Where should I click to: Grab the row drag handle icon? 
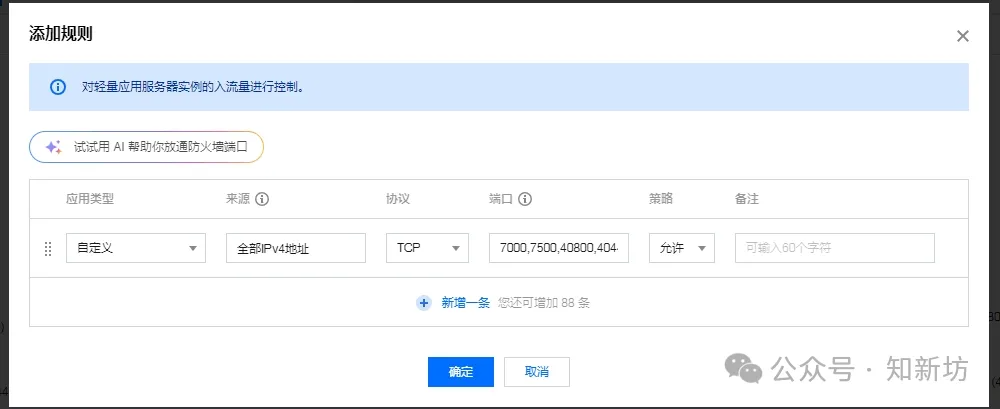pos(48,249)
